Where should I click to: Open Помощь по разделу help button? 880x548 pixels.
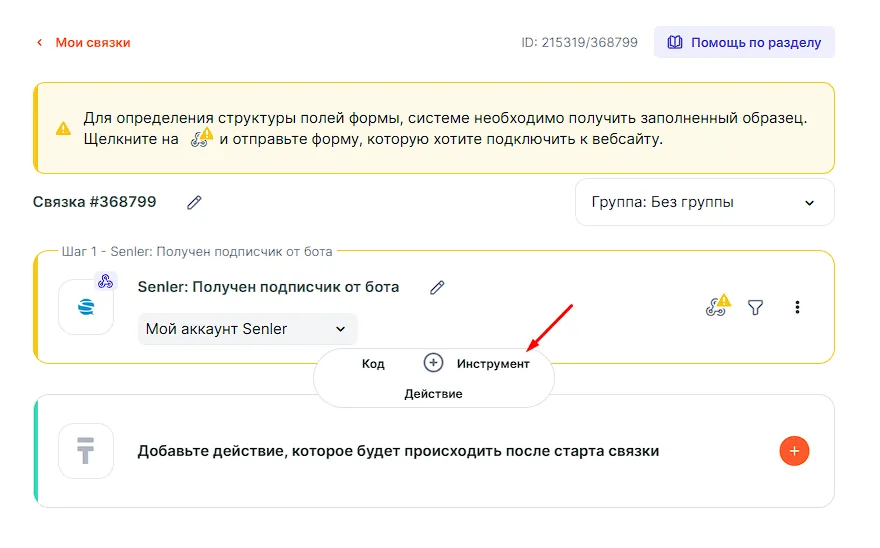point(744,43)
